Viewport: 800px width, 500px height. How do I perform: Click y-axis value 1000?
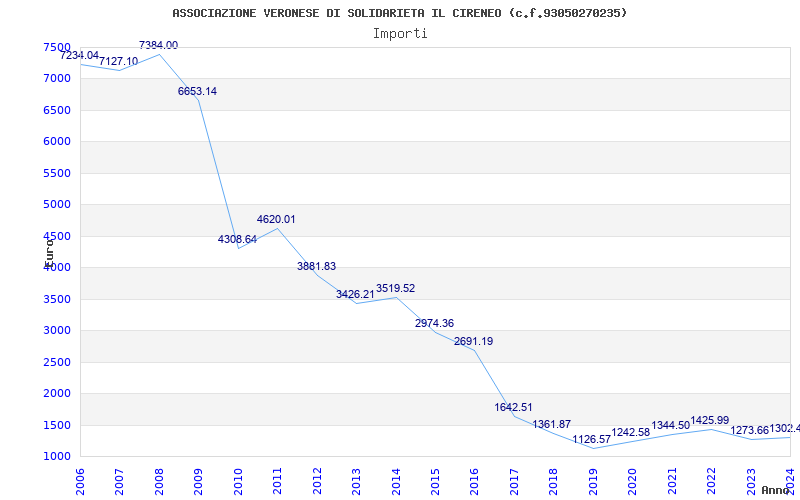coord(57,456)
